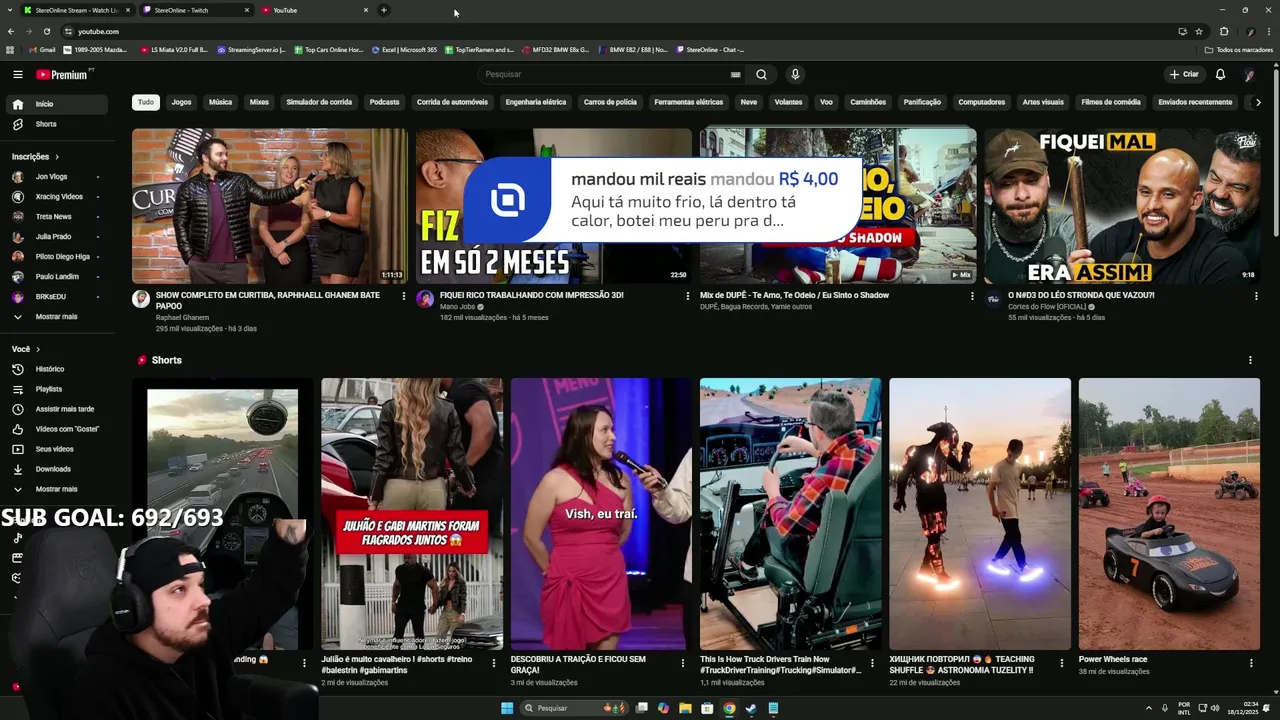The height and width of the screenshot is (720, 1280).
Task: Go to Início in the sidebar
Action: pyautogui.click(x=57, y=104)
